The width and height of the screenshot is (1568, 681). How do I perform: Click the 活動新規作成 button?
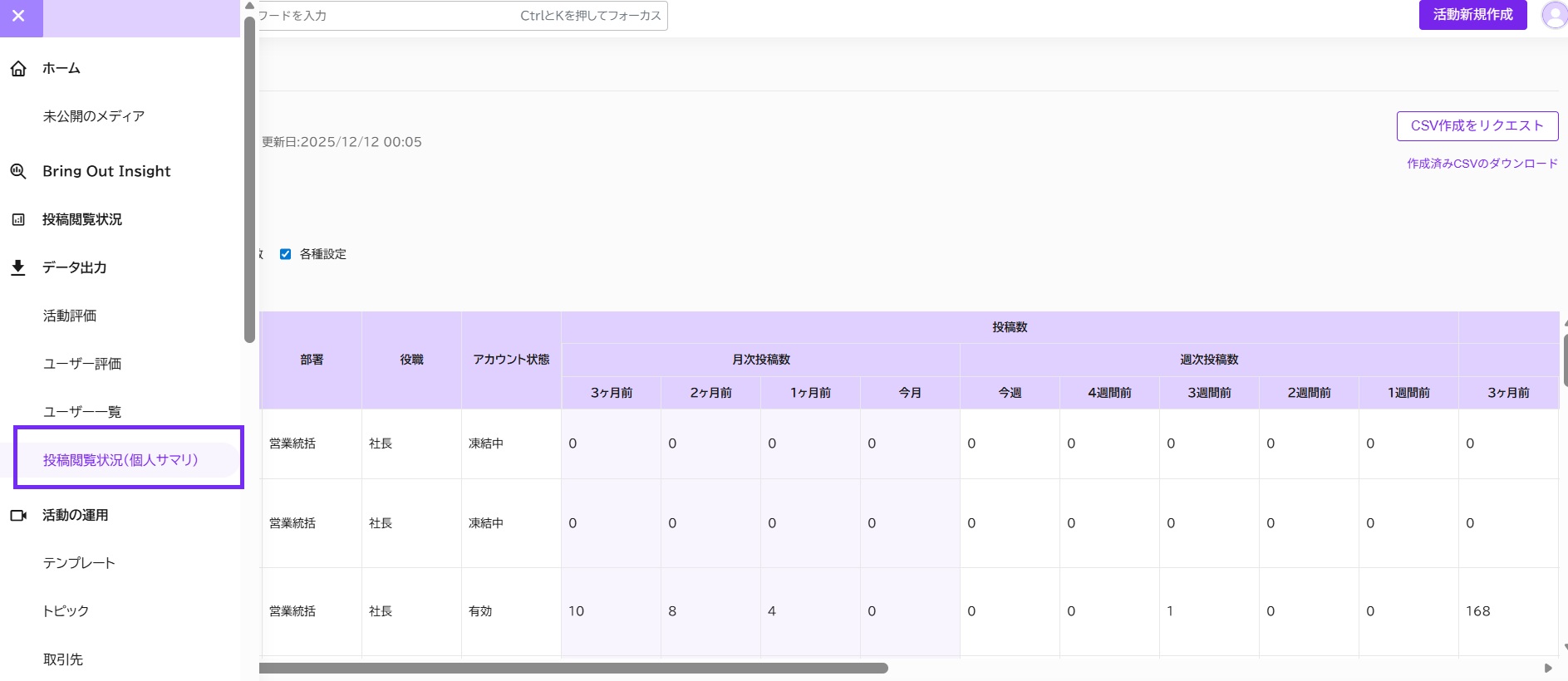point(1472,15)
